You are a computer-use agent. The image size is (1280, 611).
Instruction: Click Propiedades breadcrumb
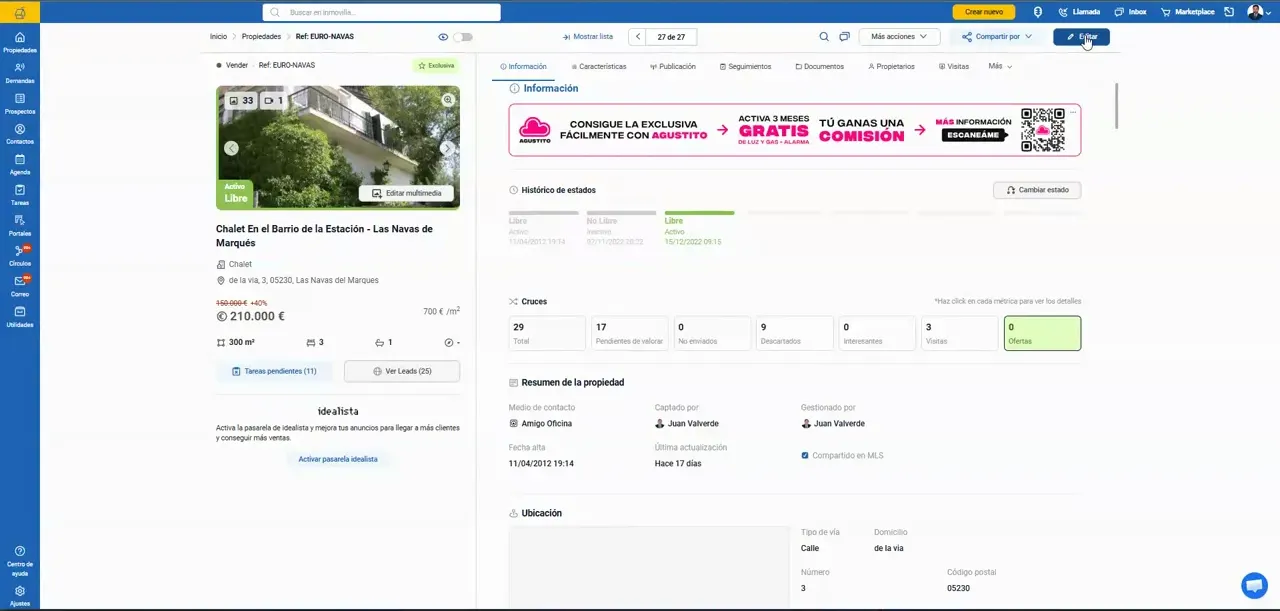(261, 37)
